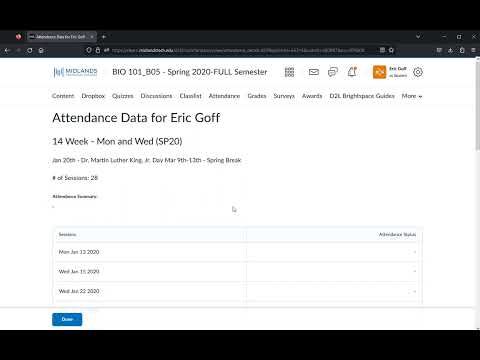Expand the More navigation dropdown
The width and height of the screenshot is (480, 360).
pyautogui.click(x=412, y=96)
